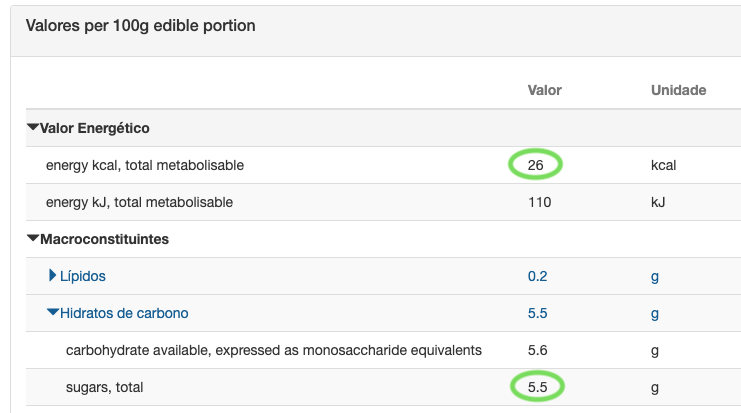Image resolution: width=741 pixels, height=413 pixels.
Task: Select the carbohydrate available monosaccharide equivalents row
Action: tap(383, 350)
